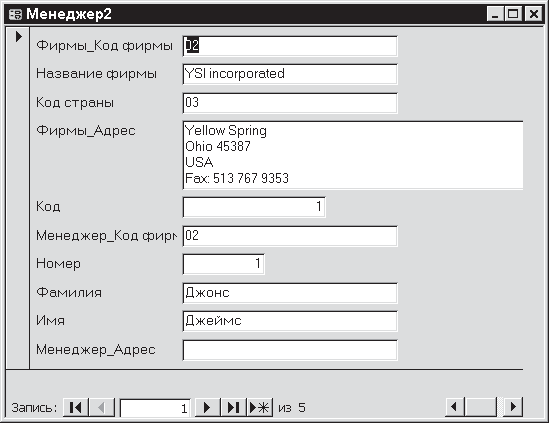Viewport: 549px width, 423px height.
Task: Maximize the Менеджер2 window
Action: tap(514, 14)
